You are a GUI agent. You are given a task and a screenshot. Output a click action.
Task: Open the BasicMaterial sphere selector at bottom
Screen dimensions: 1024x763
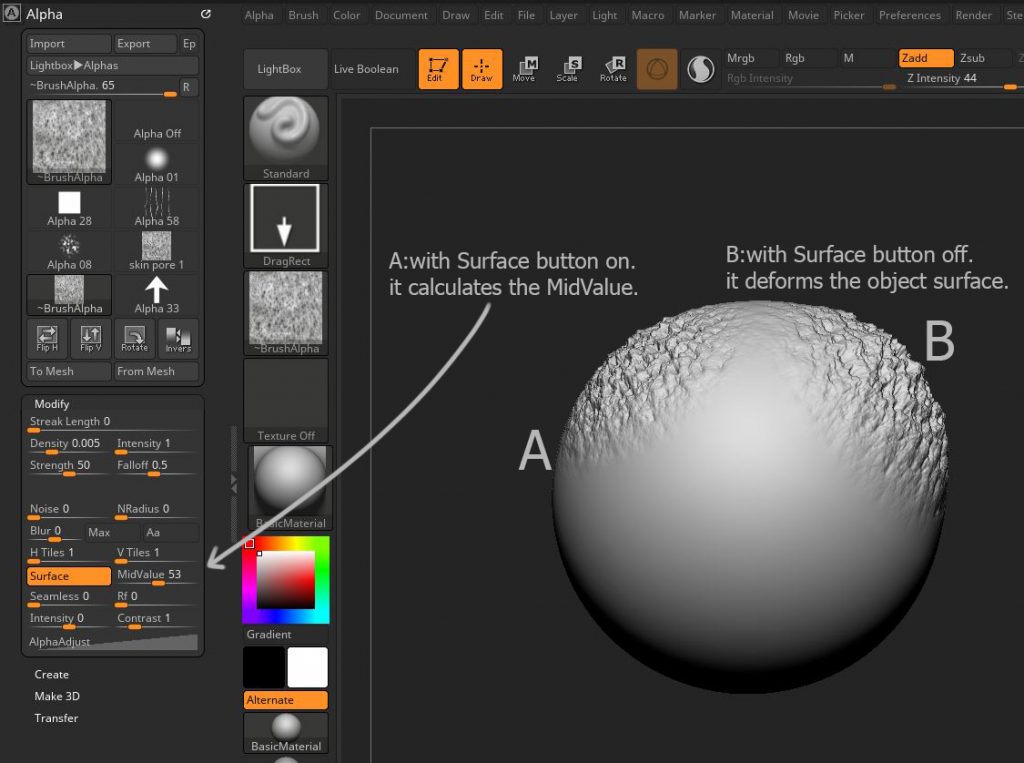click(x=286, y=733)
